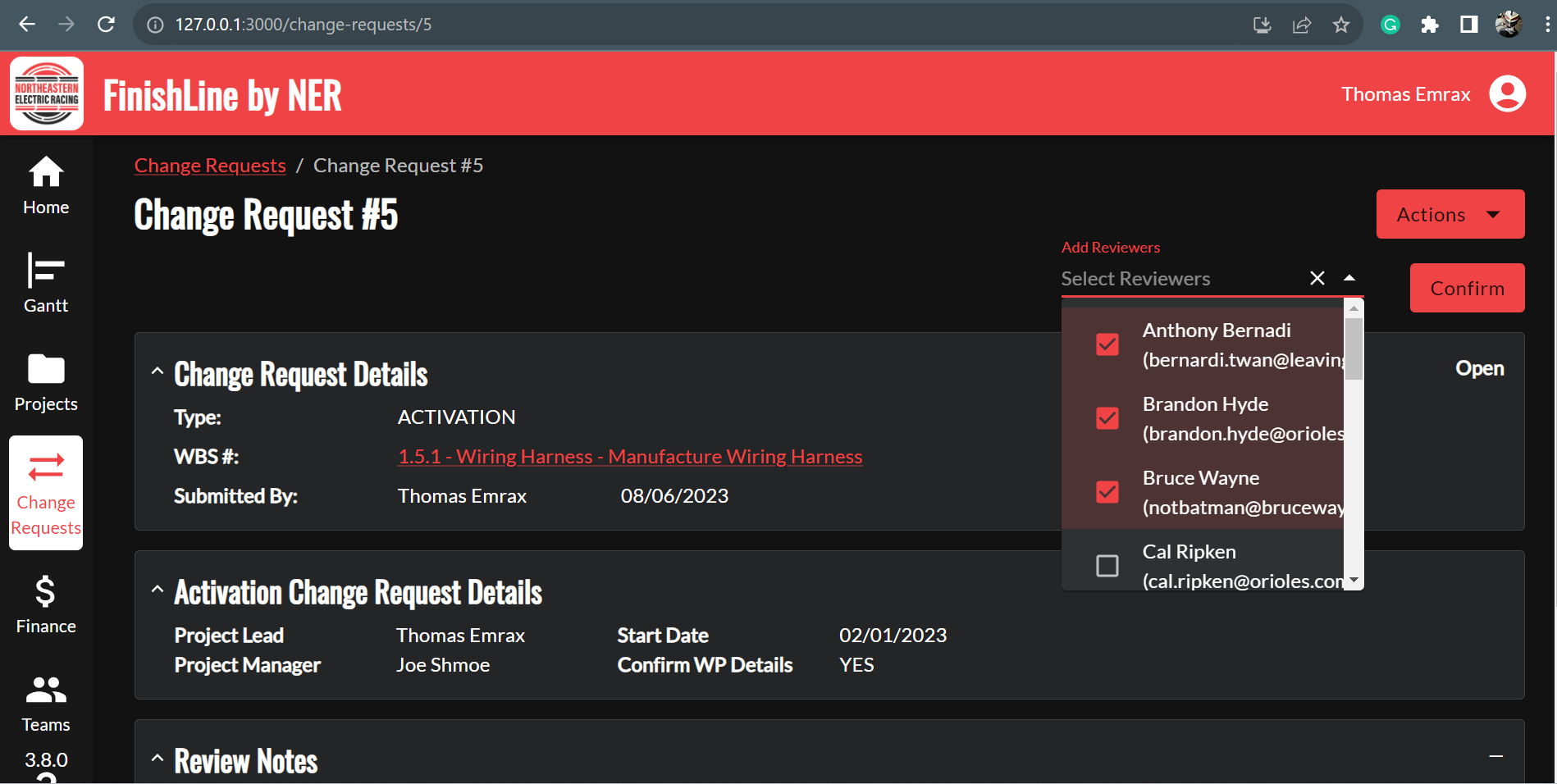
Task: Click the browser address bar URL
Action: click(304, 25)
